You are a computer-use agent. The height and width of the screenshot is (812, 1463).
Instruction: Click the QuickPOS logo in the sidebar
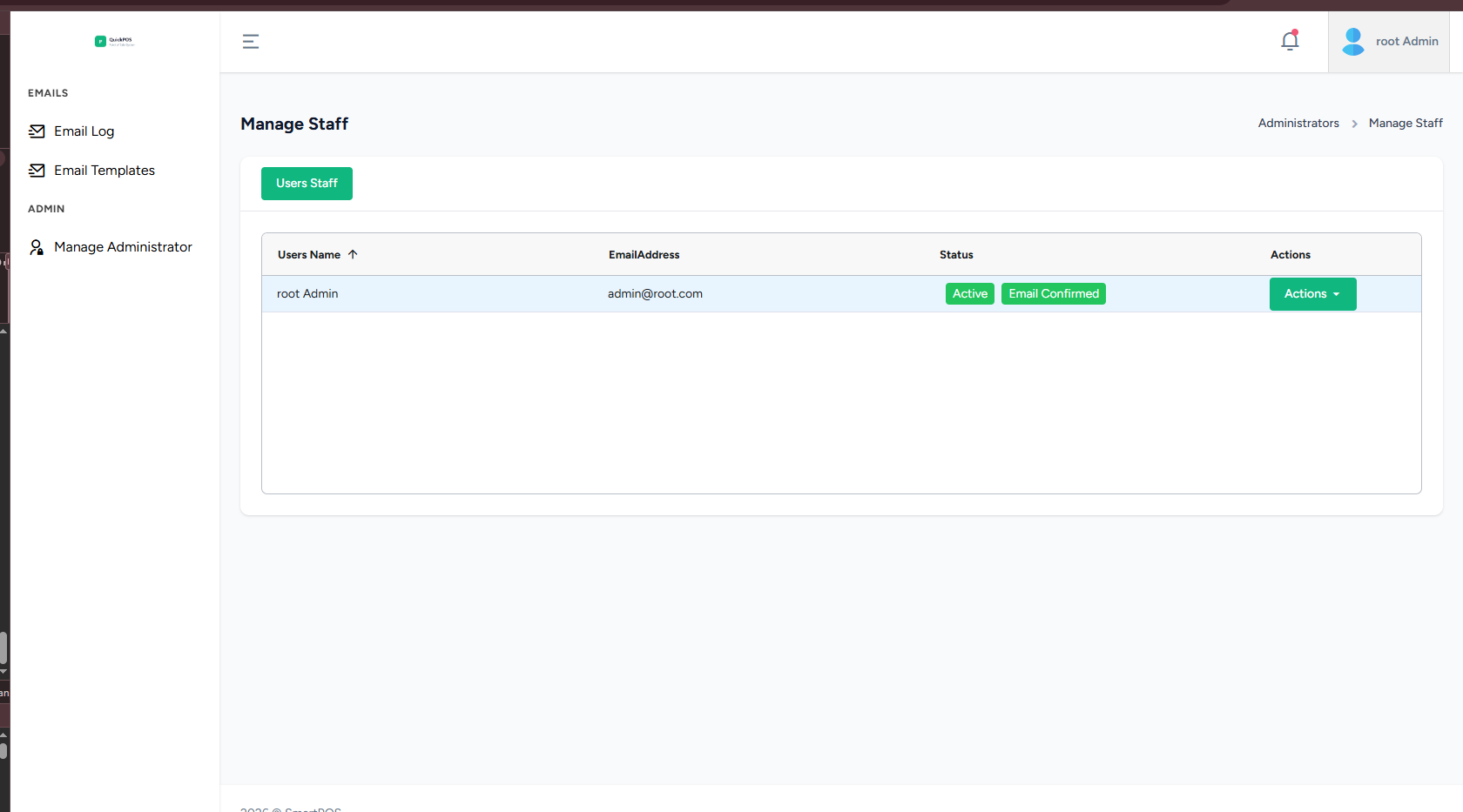pyautogui.click(x=114, y=41)
